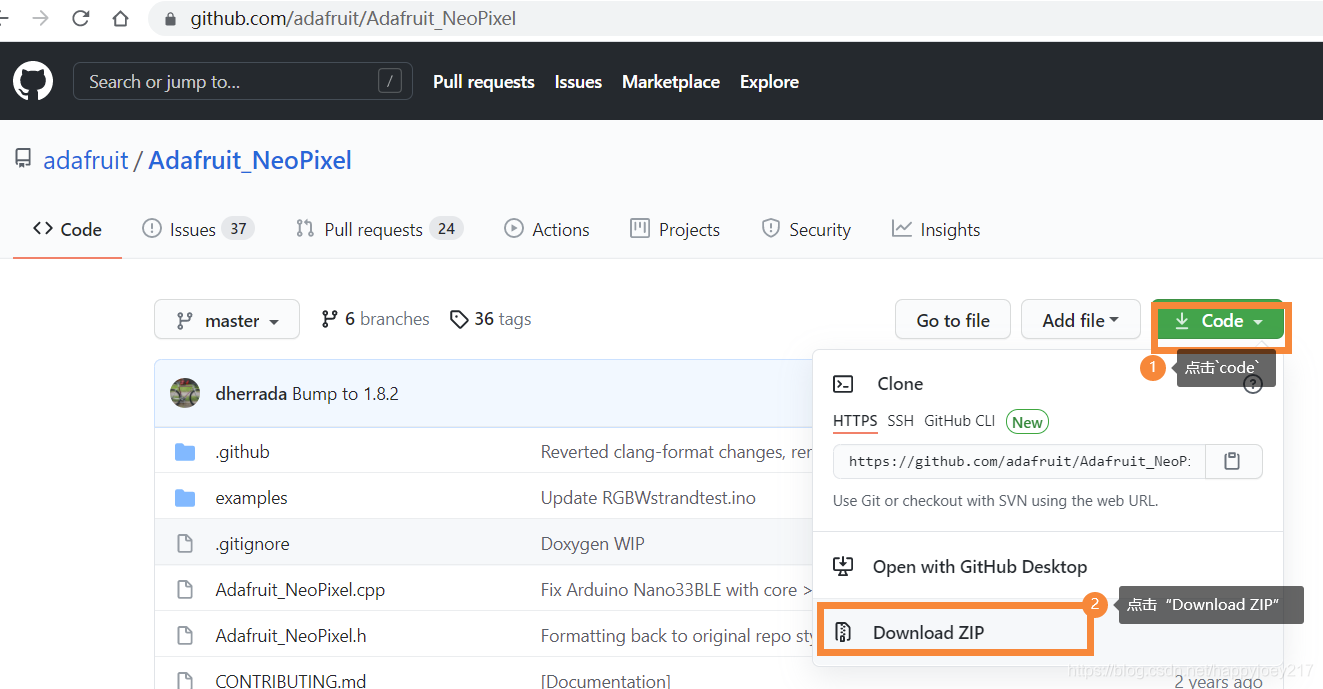Open CONTRIBUTING.md file
1323x689 pixels.
tap(291, 680)
